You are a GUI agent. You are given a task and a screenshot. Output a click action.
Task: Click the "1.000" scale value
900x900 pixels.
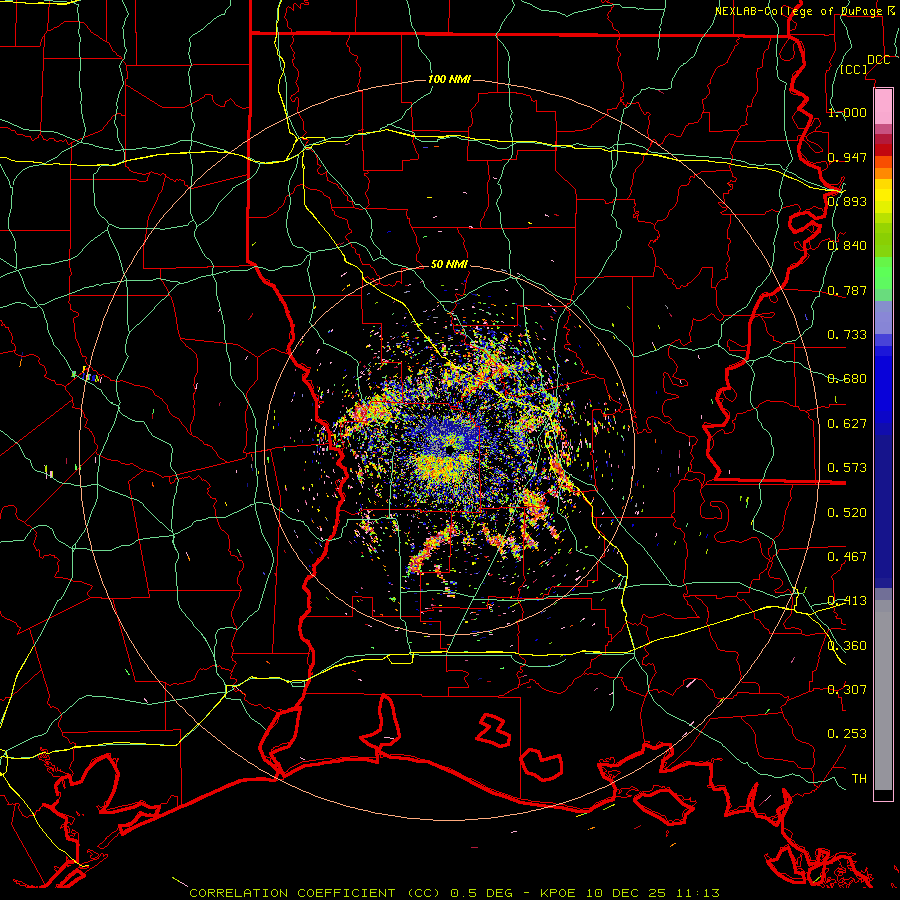847,112
